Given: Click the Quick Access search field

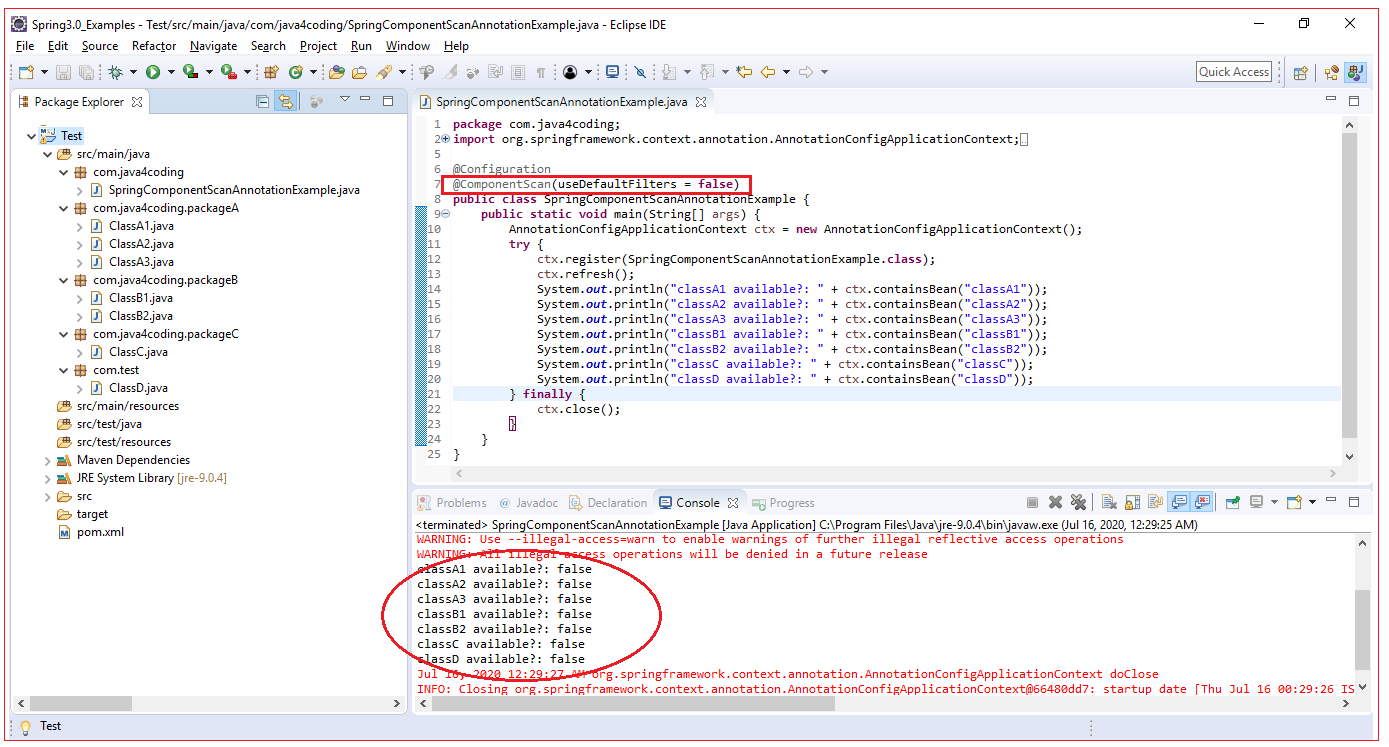Looking at the screenshot, I should [1234, 72].
